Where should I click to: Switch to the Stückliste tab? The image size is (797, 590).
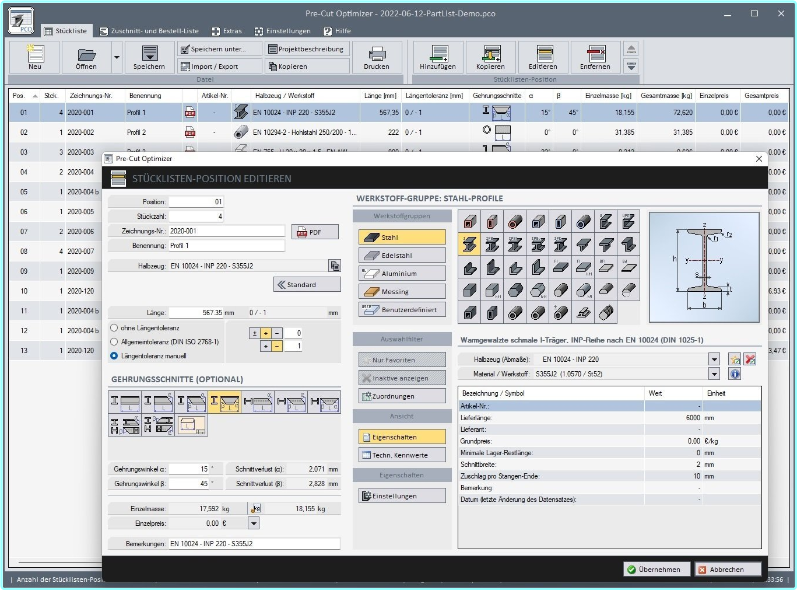(66, 31)
